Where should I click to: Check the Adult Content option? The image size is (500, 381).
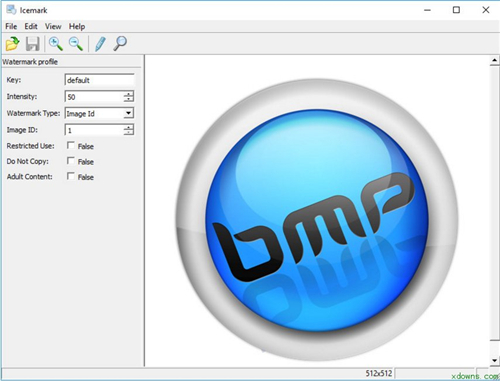pyautogui.click(x=70, y=176)
